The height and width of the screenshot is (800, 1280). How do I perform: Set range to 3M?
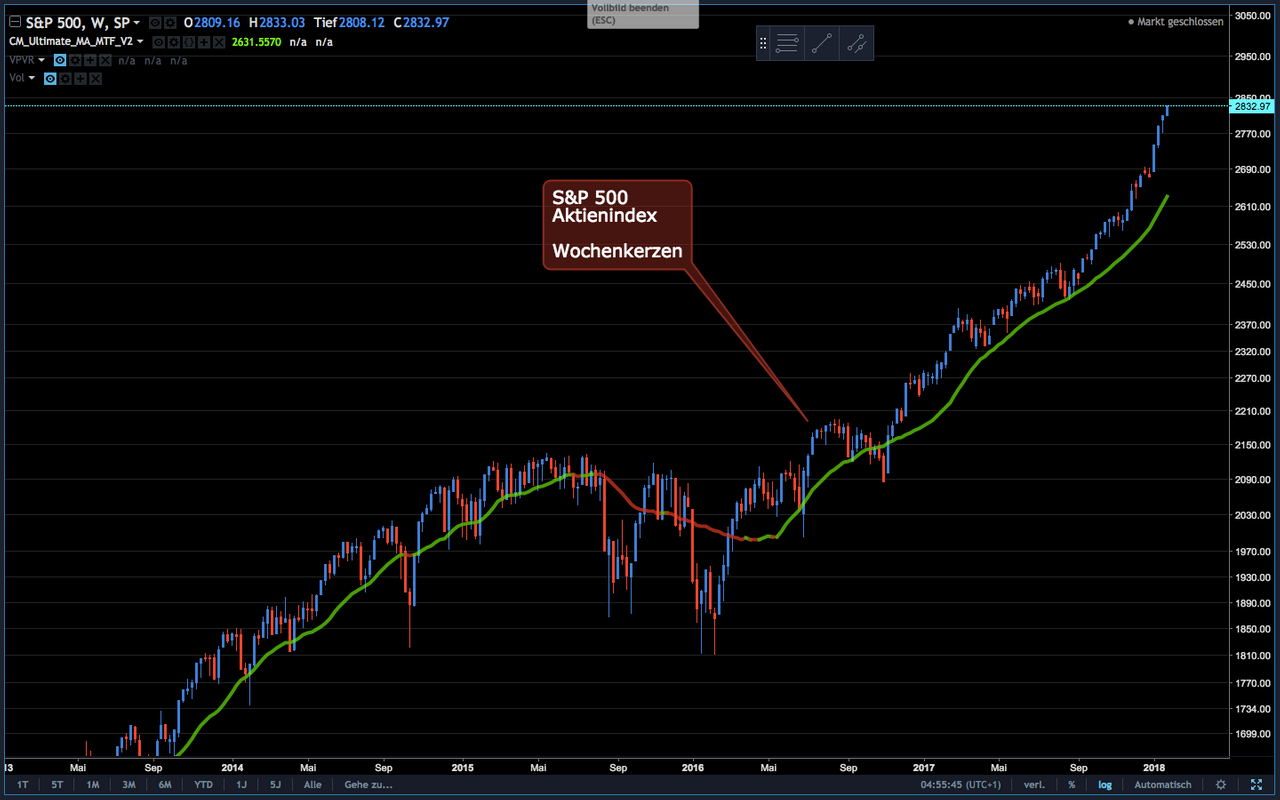pos(128,785)
